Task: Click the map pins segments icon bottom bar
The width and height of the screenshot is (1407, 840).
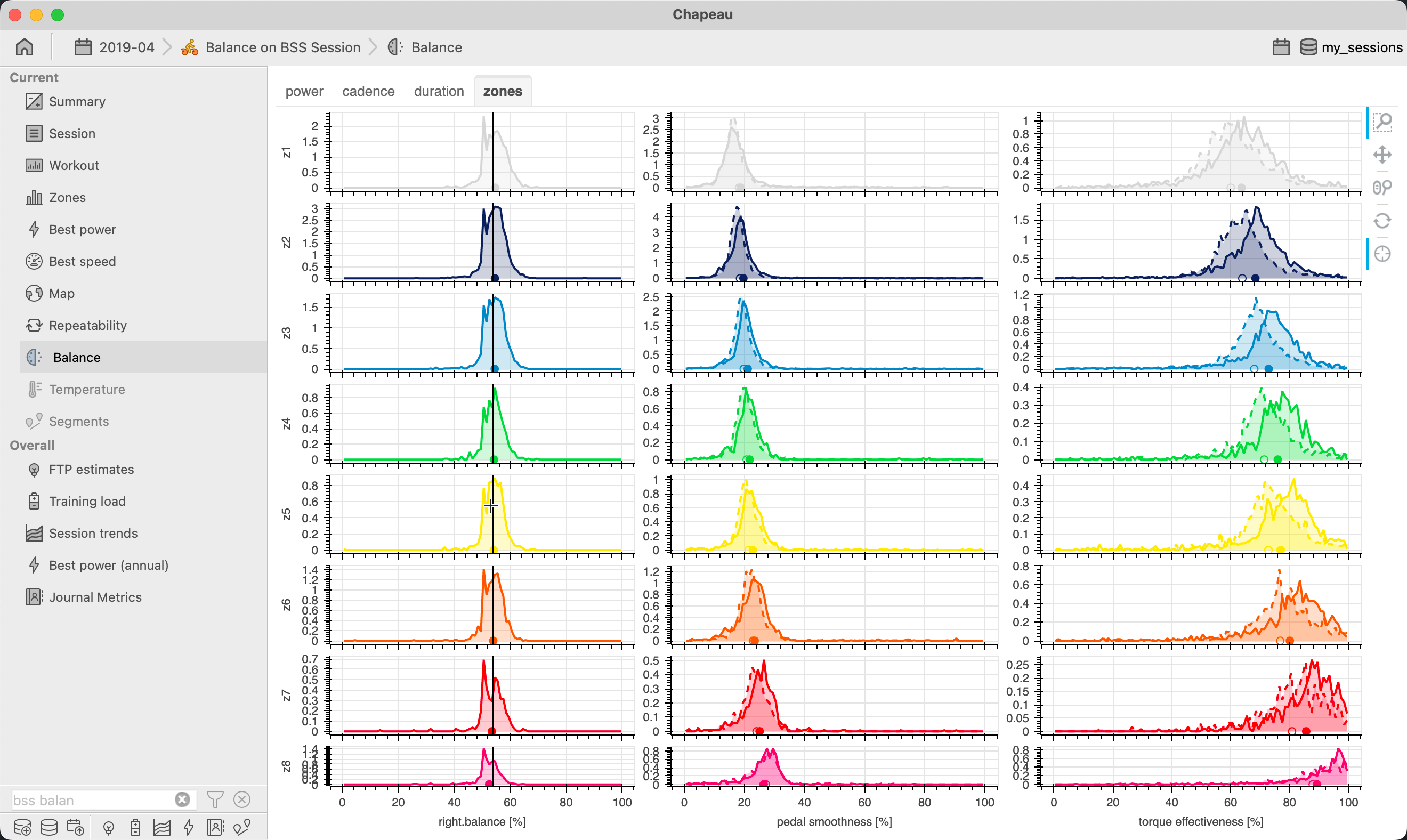Action: pos(242,827)
